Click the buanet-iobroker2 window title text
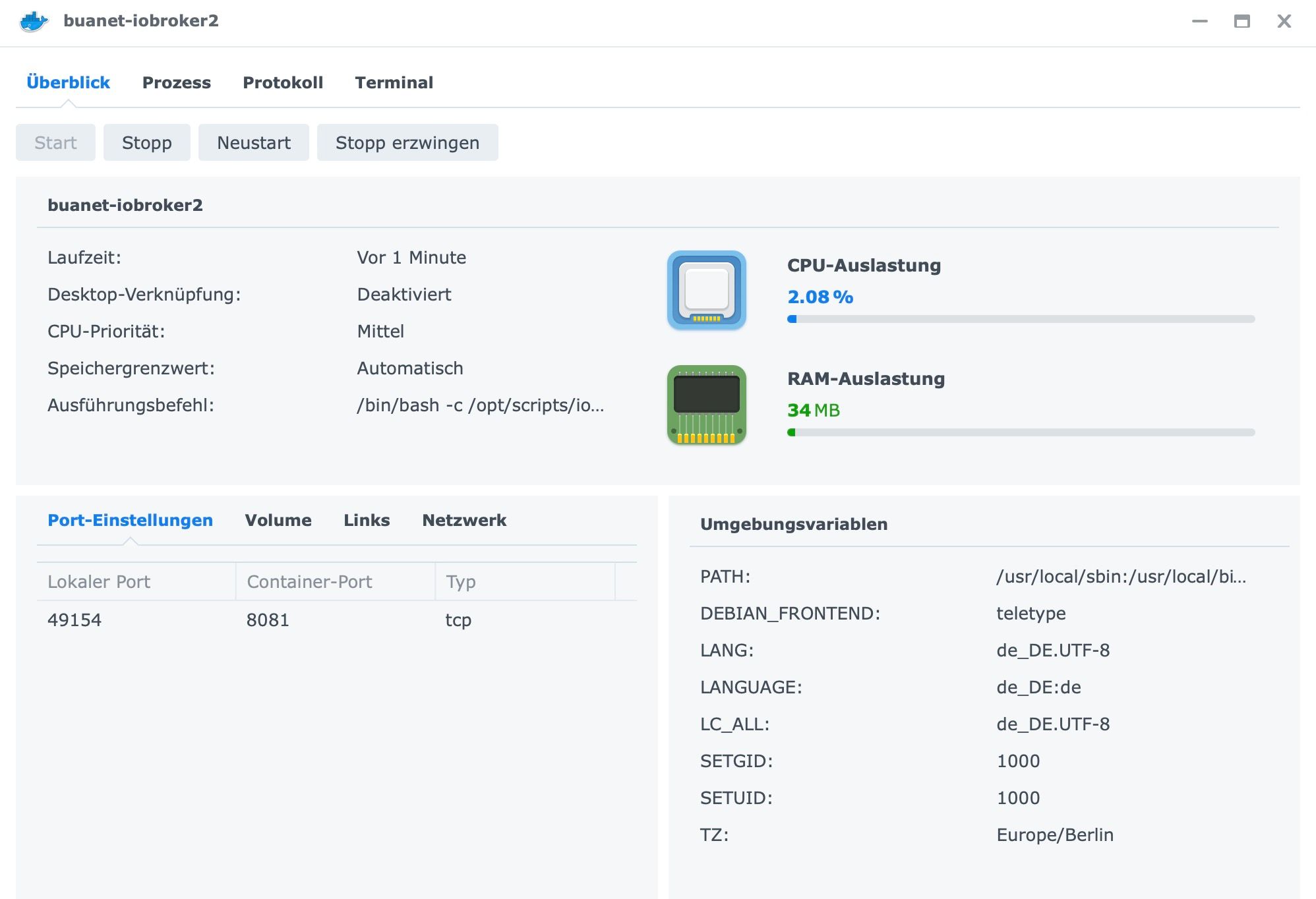This screenshot has height=899, width=1316. tap(141, 20)
